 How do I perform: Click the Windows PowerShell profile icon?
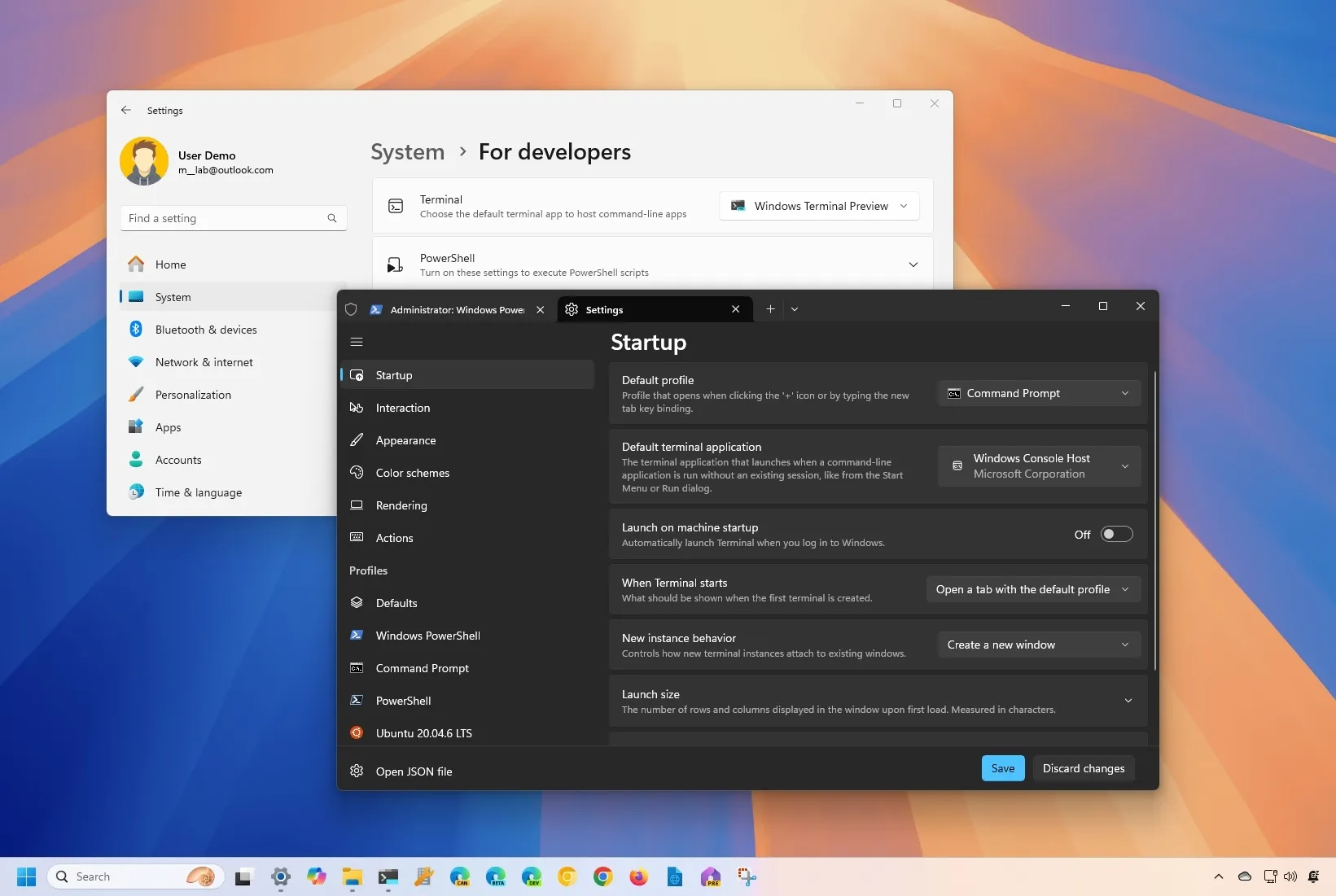pos(357,635)
